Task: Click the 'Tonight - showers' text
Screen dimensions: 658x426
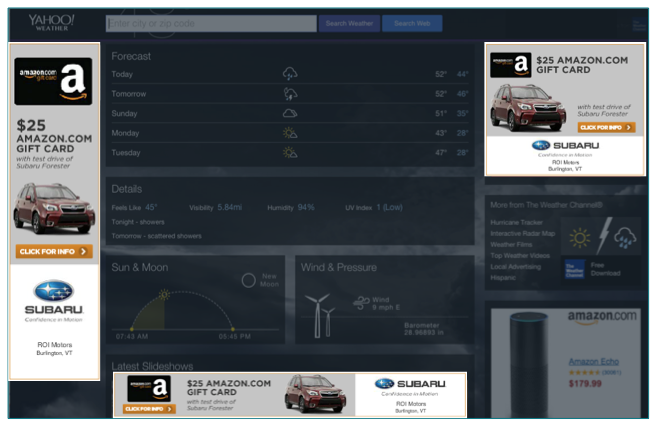Action: [x=138, y=222]
